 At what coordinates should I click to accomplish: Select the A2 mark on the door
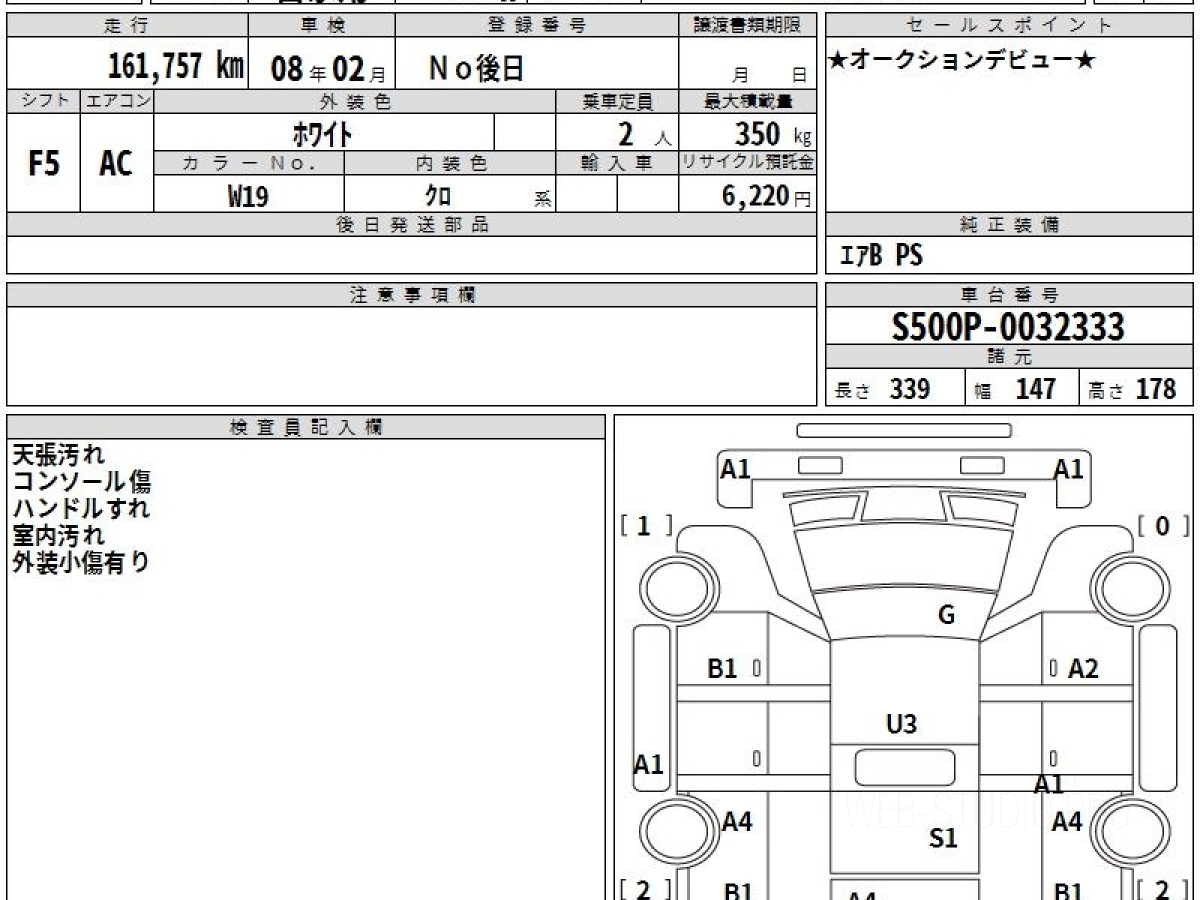1083,669
